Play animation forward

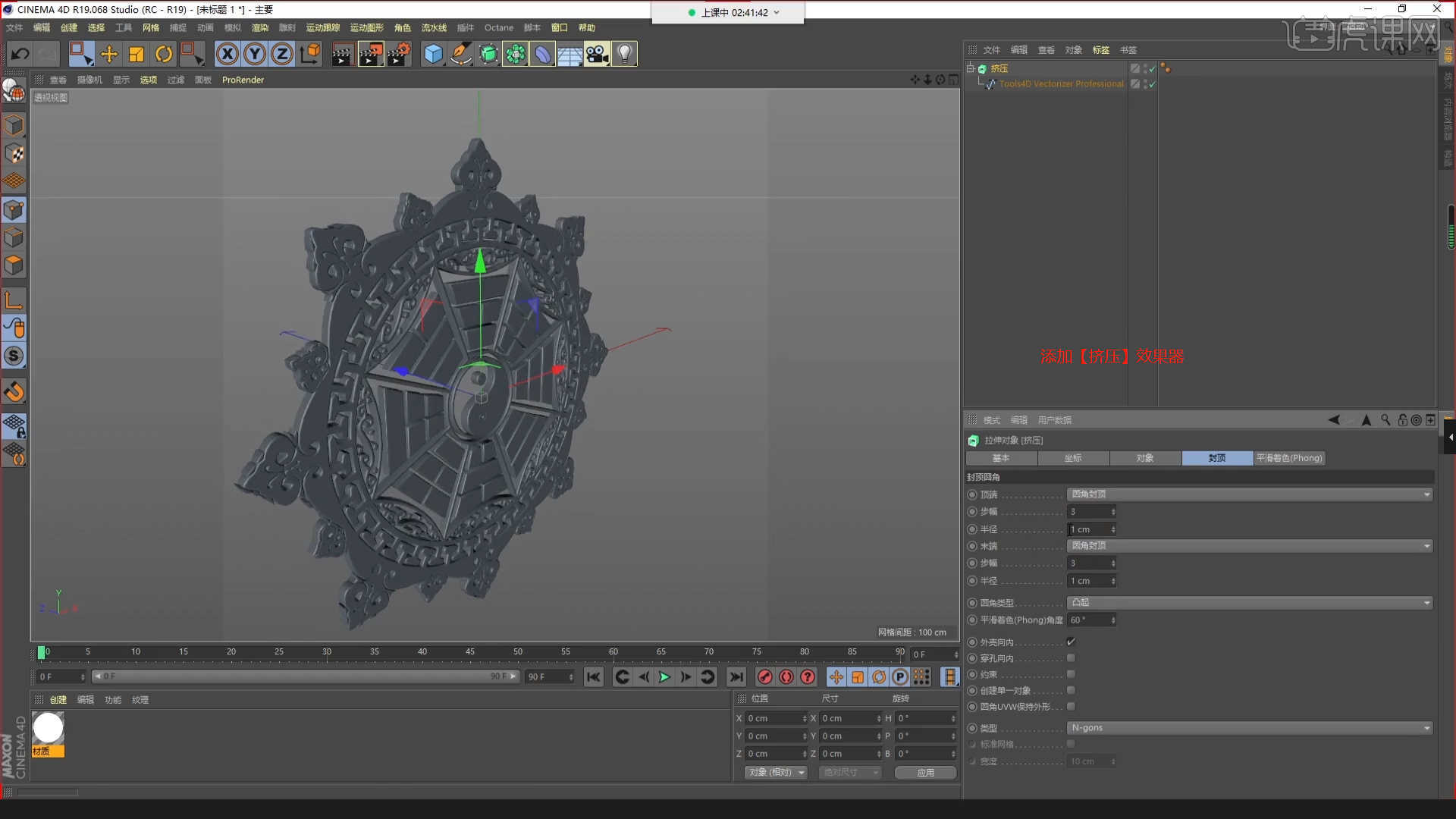(x=664, y=677)
